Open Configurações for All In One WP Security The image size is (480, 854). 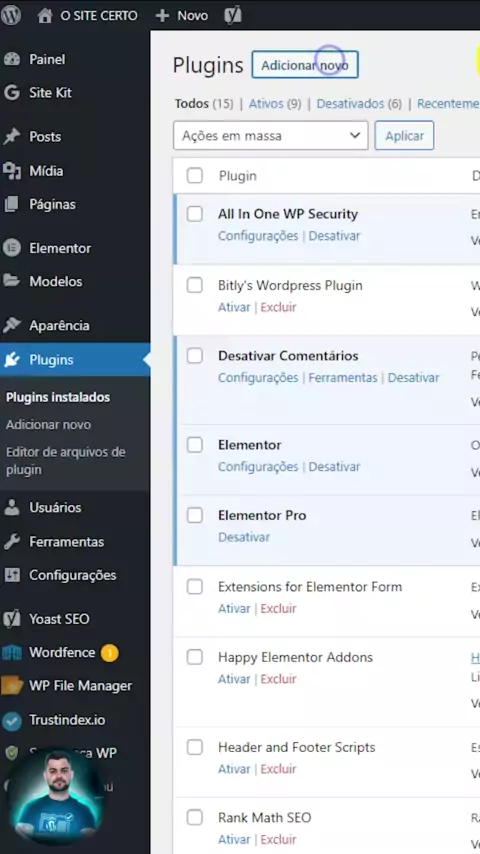[258, 236]
